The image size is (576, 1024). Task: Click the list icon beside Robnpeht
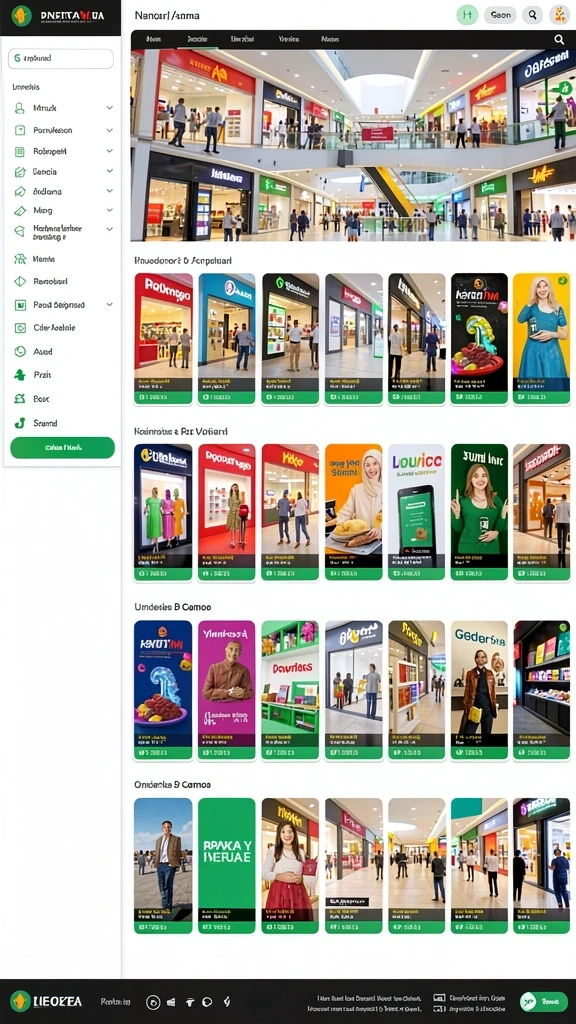(20, 151)
